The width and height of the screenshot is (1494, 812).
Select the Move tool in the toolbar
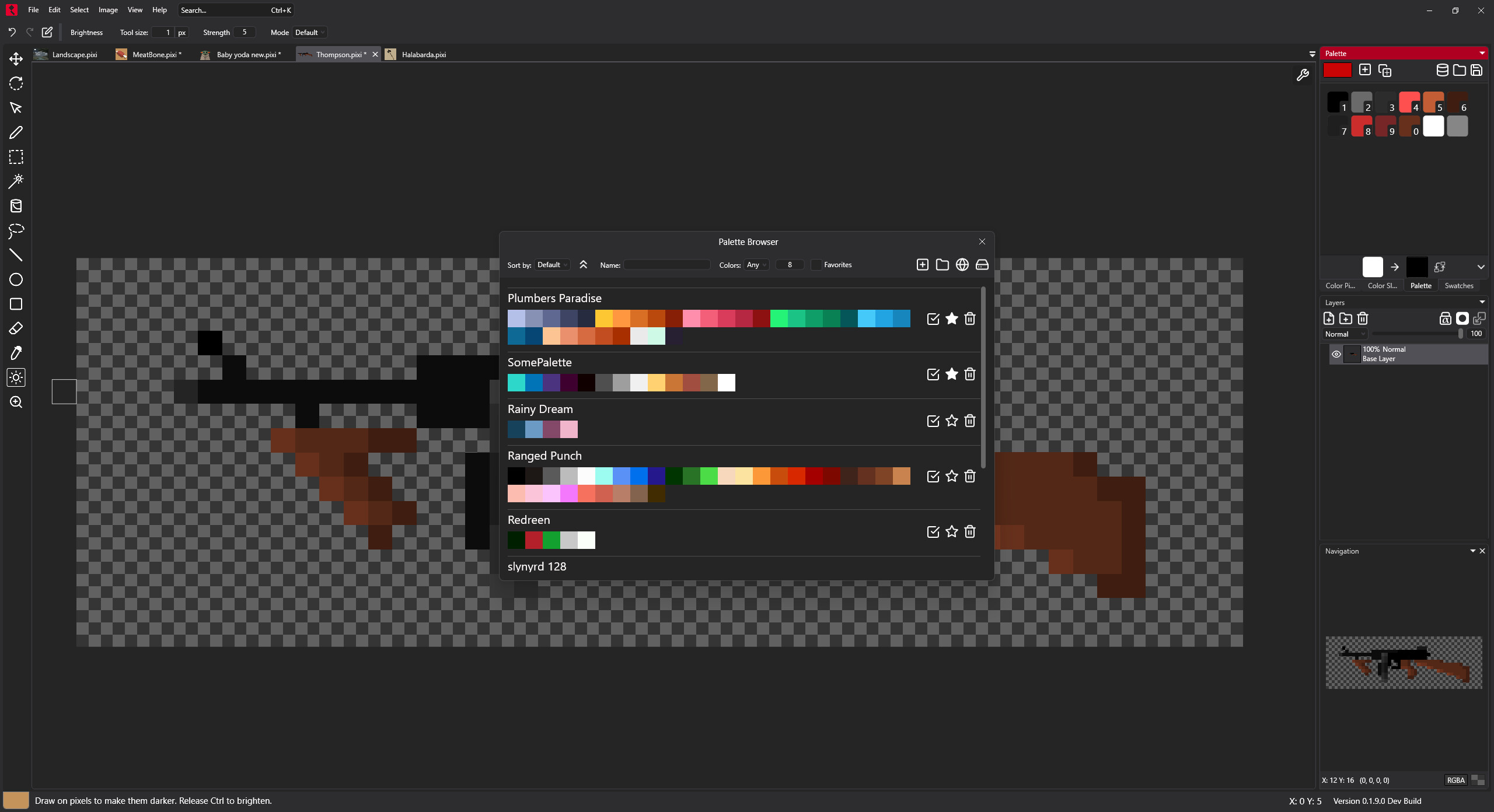[16, 59]
